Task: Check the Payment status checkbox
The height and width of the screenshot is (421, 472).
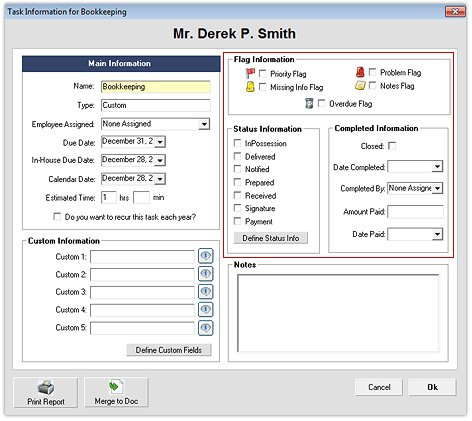Action: click(237, 221)
